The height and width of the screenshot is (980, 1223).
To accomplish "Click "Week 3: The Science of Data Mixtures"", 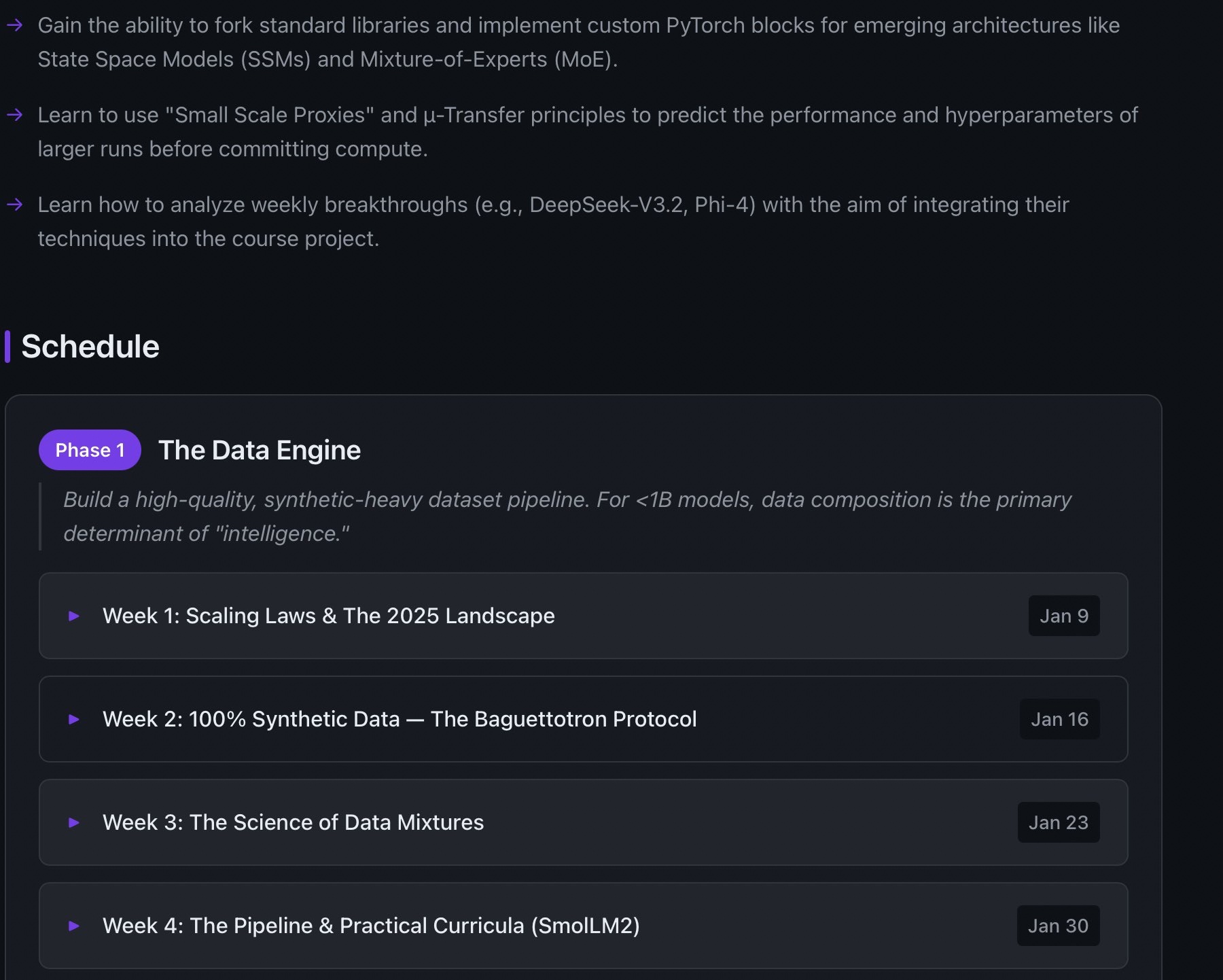I will click(x=293, y=822).
